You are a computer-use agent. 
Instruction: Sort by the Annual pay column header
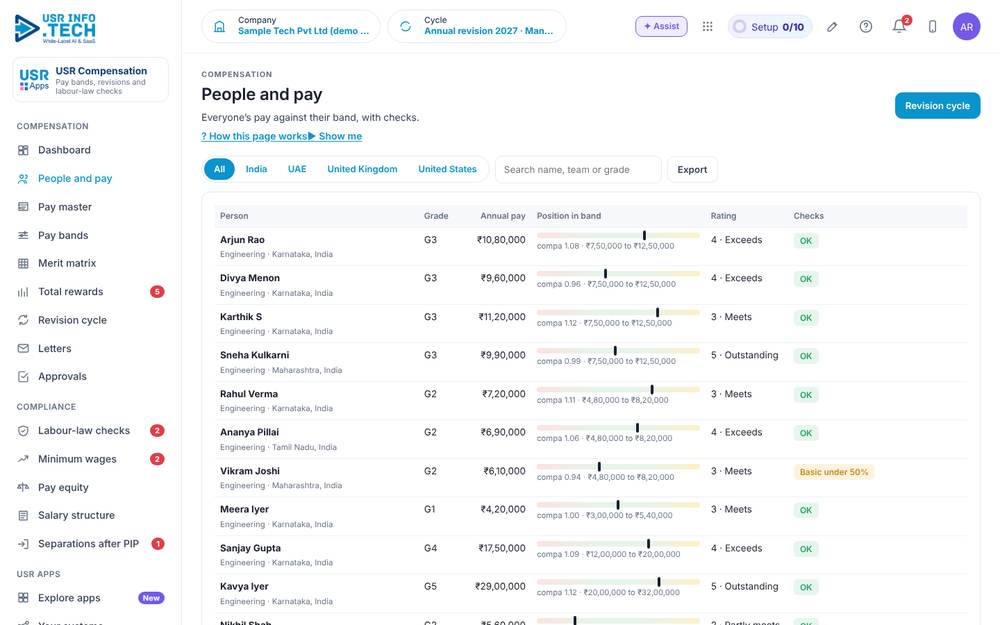pos(503,216)
